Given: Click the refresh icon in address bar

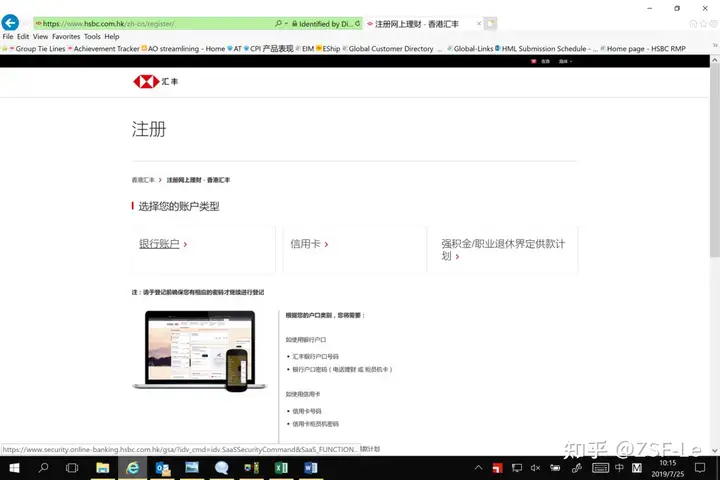Looking at the screenshot, I should (358, 23).
